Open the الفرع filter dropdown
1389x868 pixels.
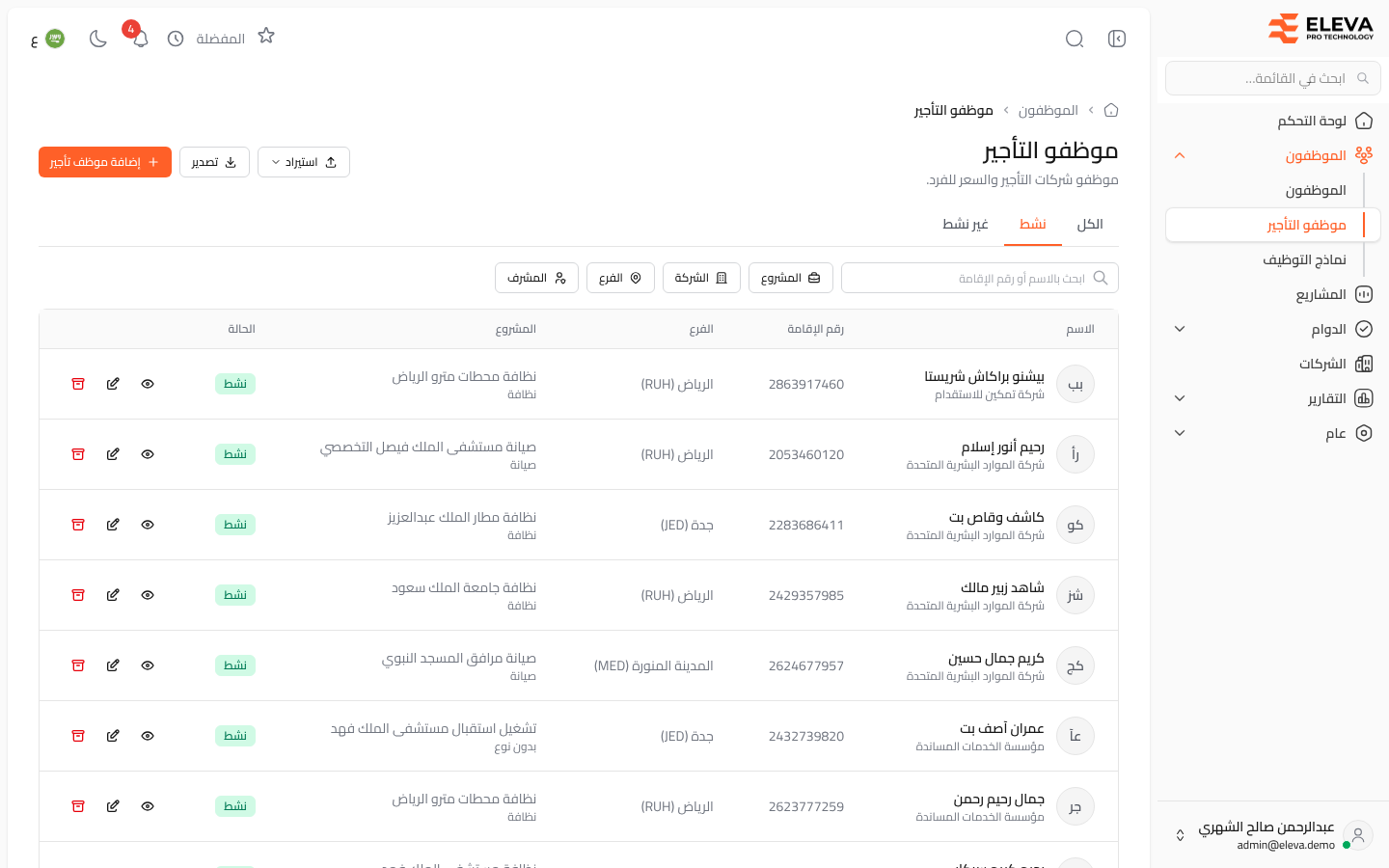620,278
